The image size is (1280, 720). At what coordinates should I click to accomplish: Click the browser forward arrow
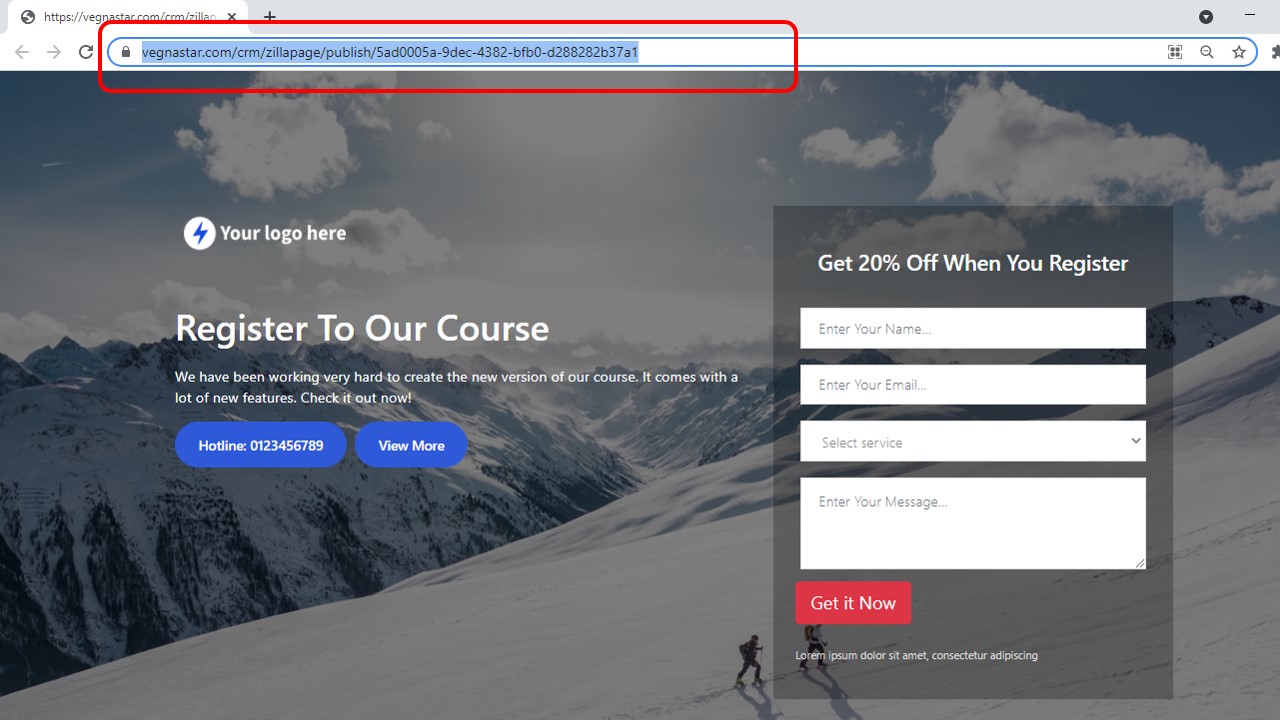pyautogui.click(x=54, y=52)
